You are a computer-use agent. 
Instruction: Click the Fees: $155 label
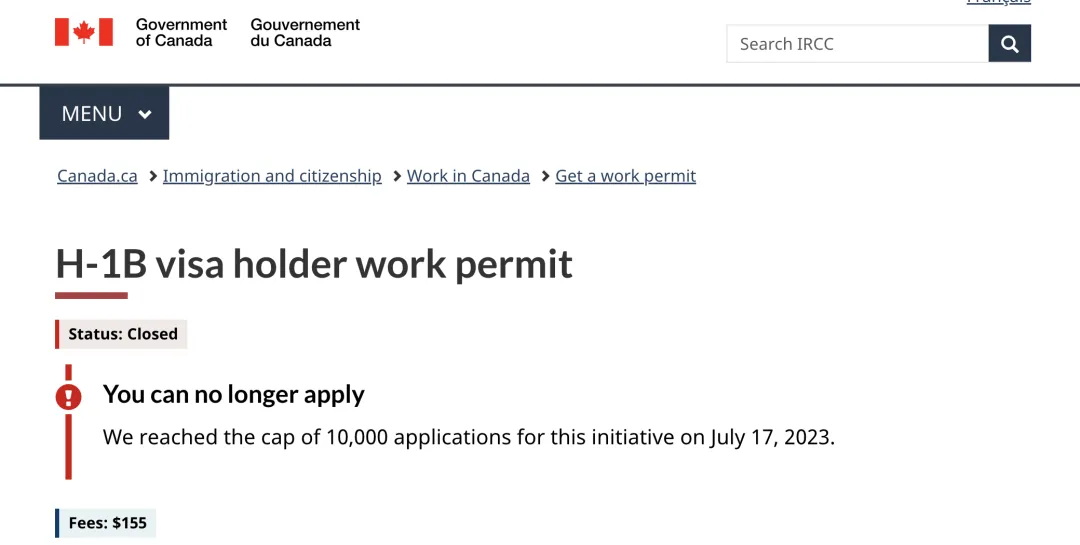[107, 523]
